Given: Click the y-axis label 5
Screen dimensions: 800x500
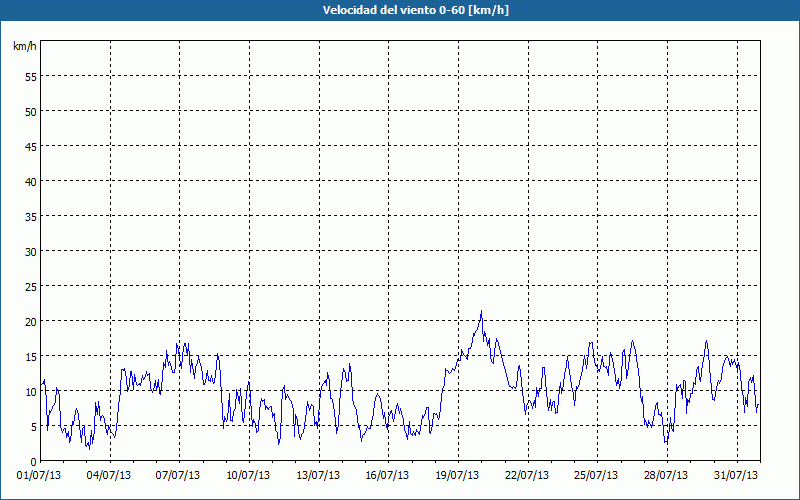Looking at the screenshot, I should click(x=34, y=427).
